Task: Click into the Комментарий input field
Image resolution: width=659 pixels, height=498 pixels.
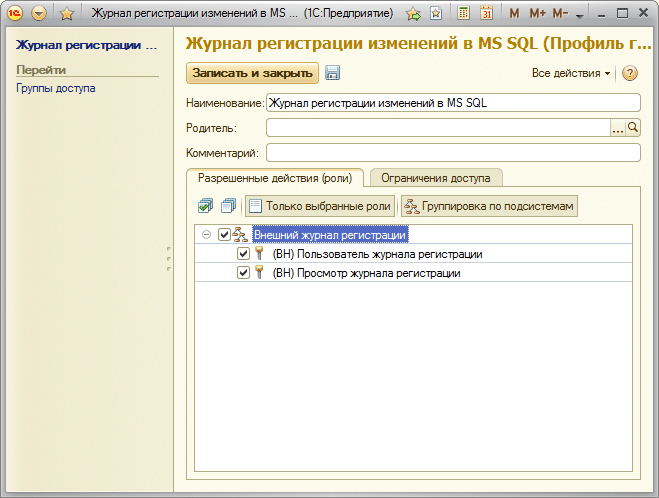Action: [452, 153]
